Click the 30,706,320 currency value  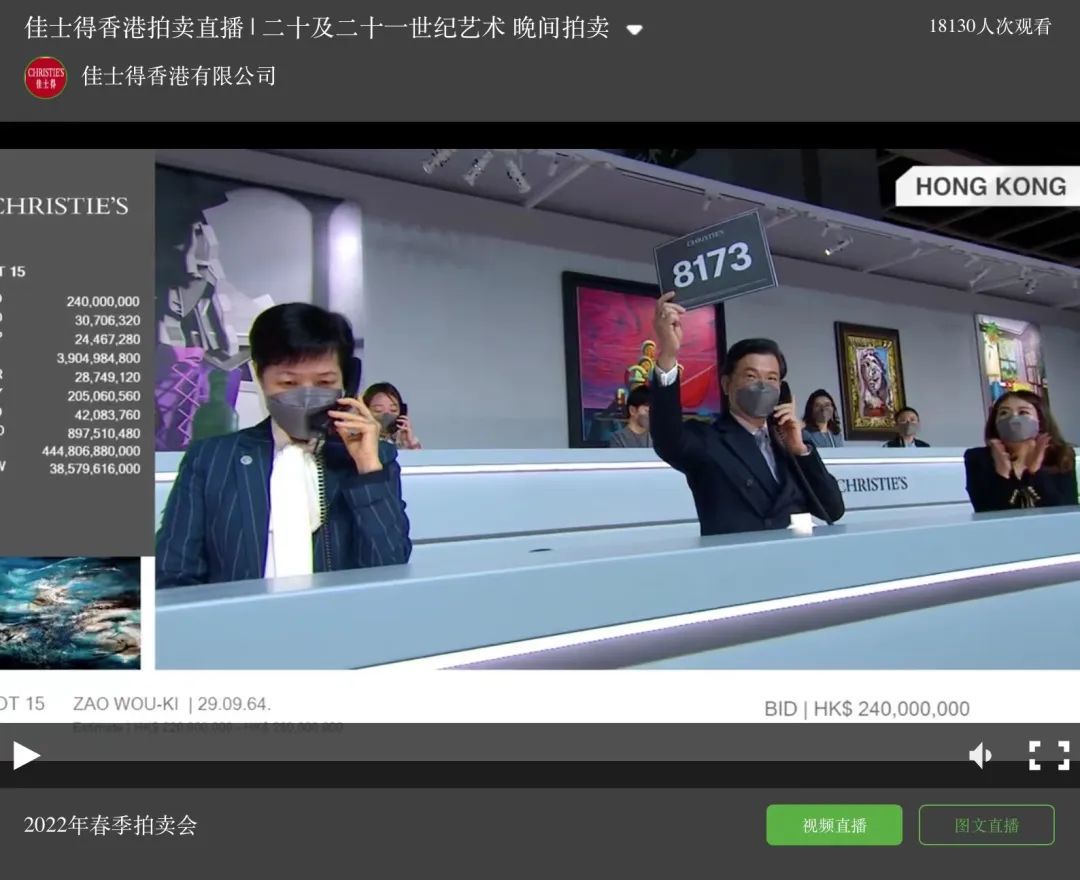(107, 320)
